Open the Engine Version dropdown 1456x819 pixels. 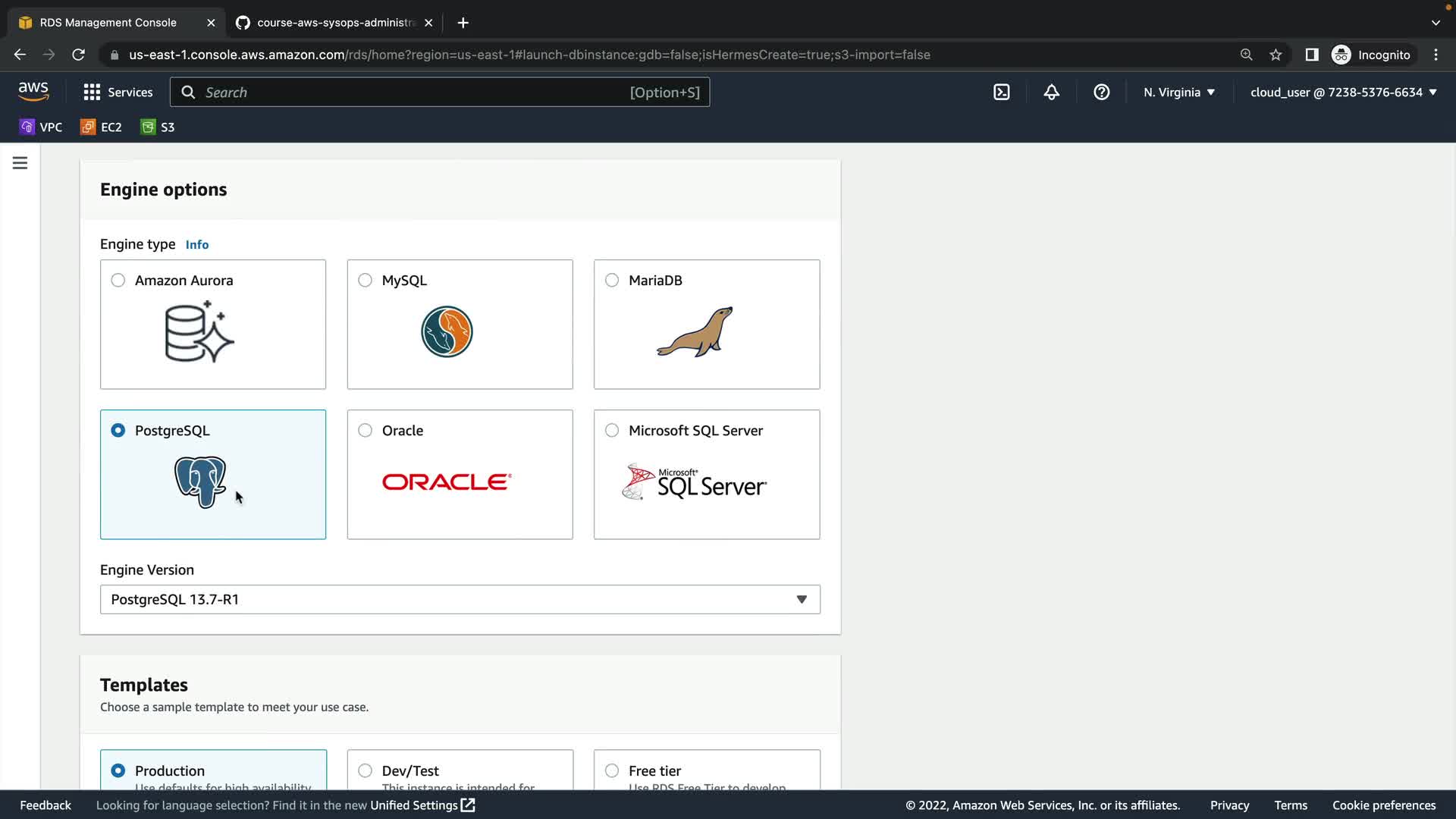click(460, 599)
